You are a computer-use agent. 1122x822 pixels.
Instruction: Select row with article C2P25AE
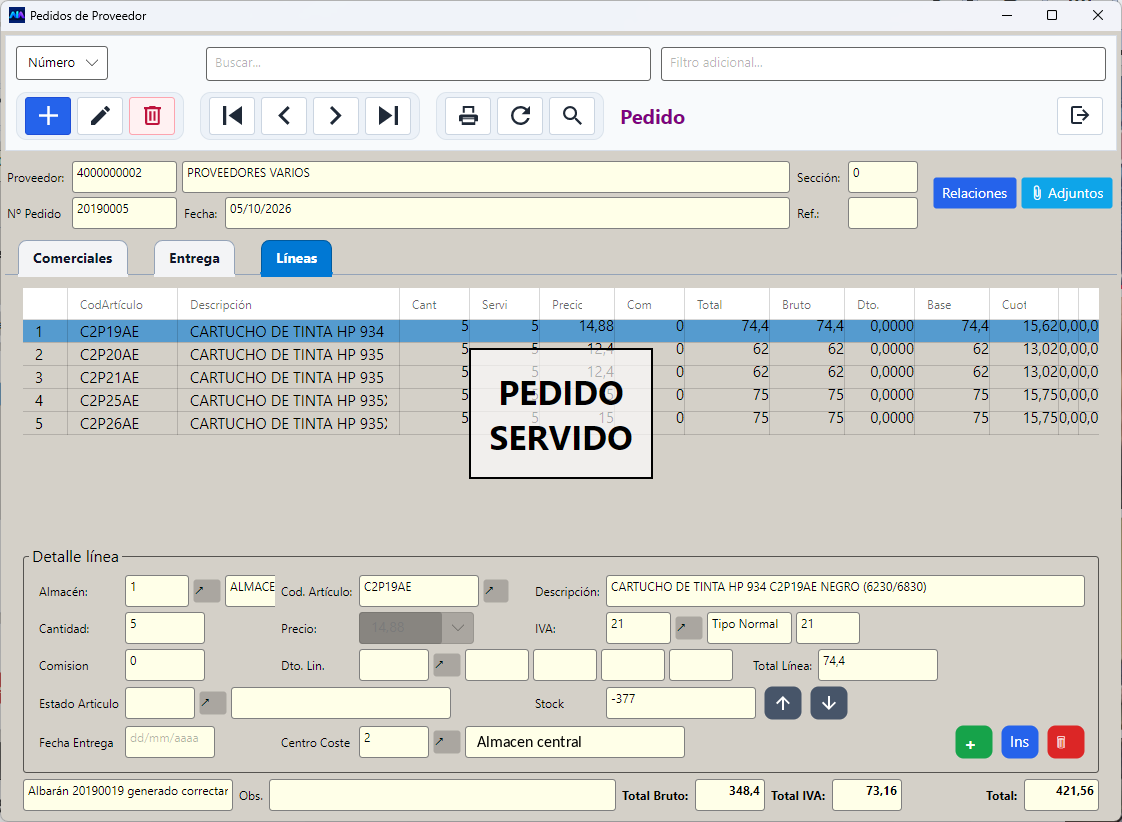(x=561, y=400)
